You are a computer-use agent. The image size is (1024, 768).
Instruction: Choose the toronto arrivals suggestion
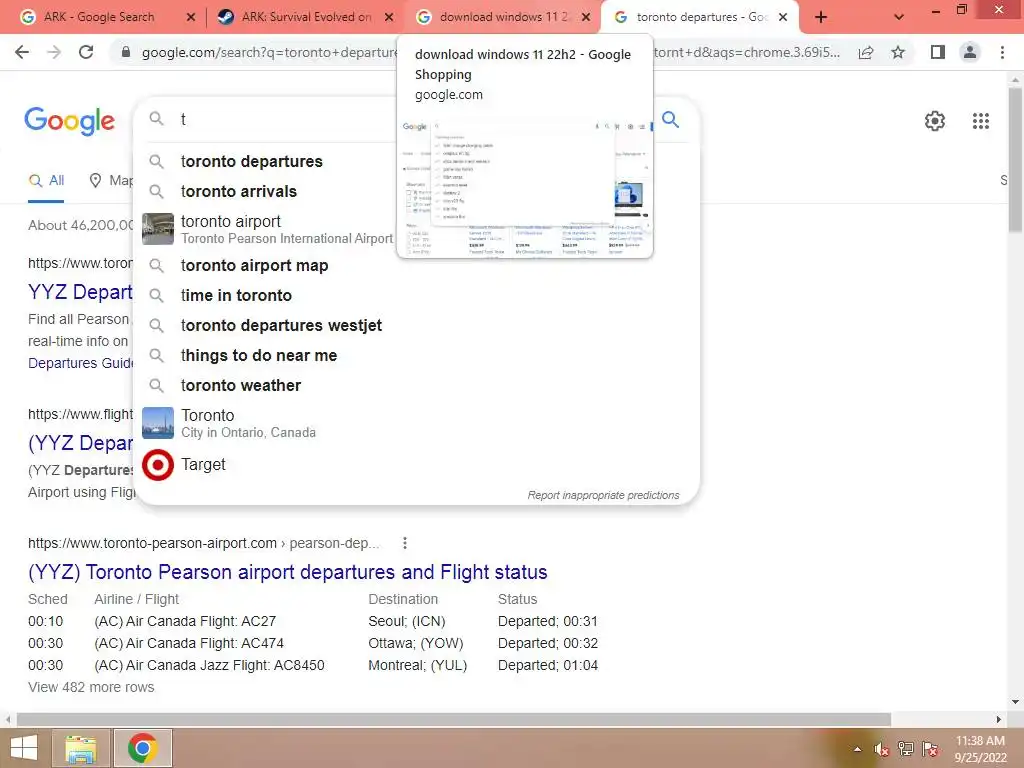click(x=239, y=191)
